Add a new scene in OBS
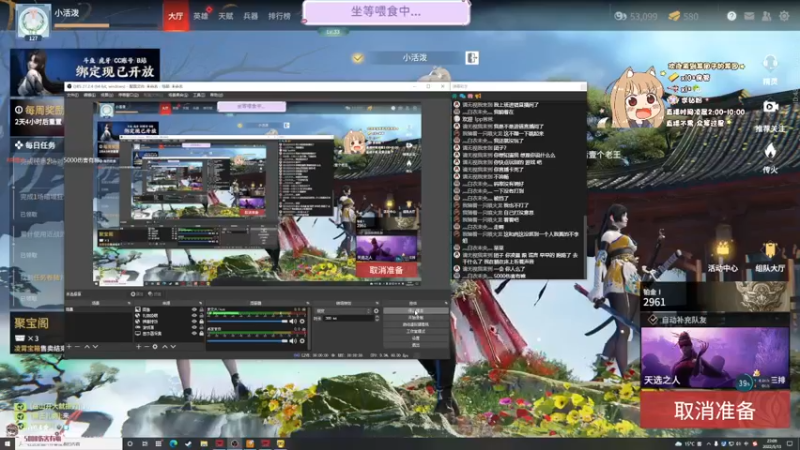This screenshot has height=450, width=800. coord(69,346)
